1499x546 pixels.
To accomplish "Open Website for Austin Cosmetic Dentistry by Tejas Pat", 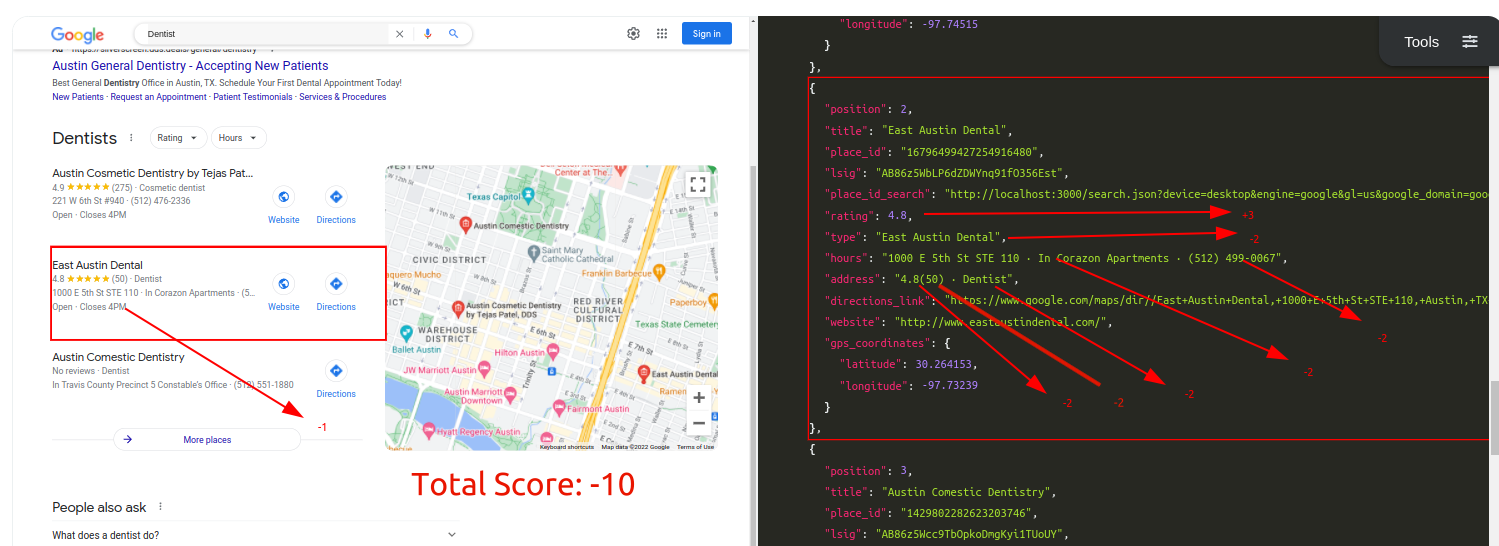I will (x=283, y=206).
